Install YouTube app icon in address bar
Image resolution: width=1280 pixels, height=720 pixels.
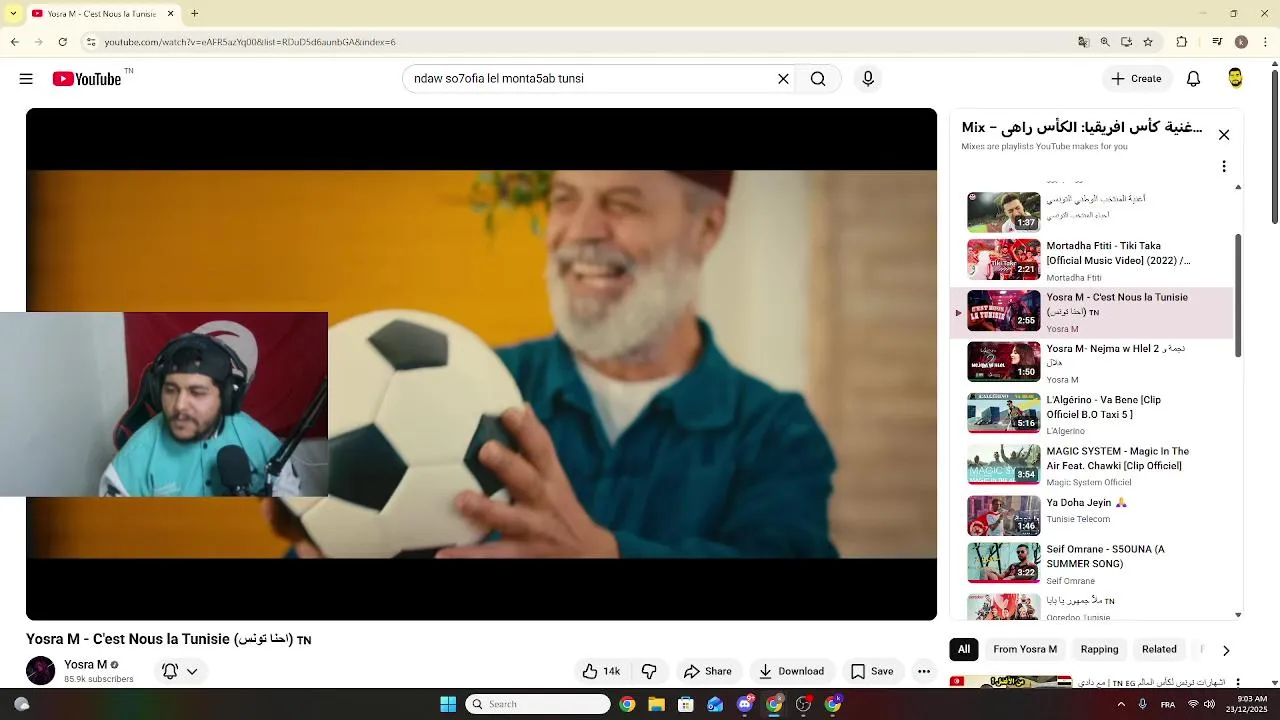tap(1126, 42)
